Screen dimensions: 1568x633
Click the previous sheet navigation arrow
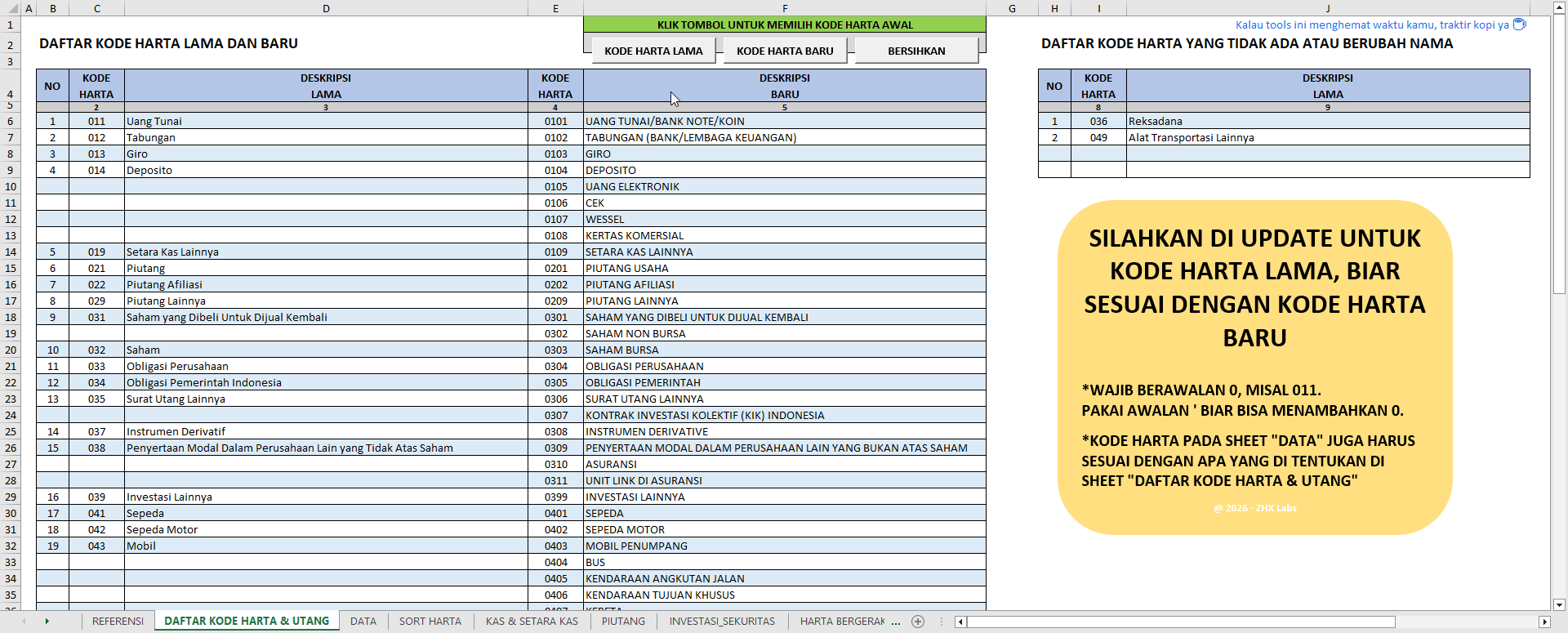pos(24,622)
